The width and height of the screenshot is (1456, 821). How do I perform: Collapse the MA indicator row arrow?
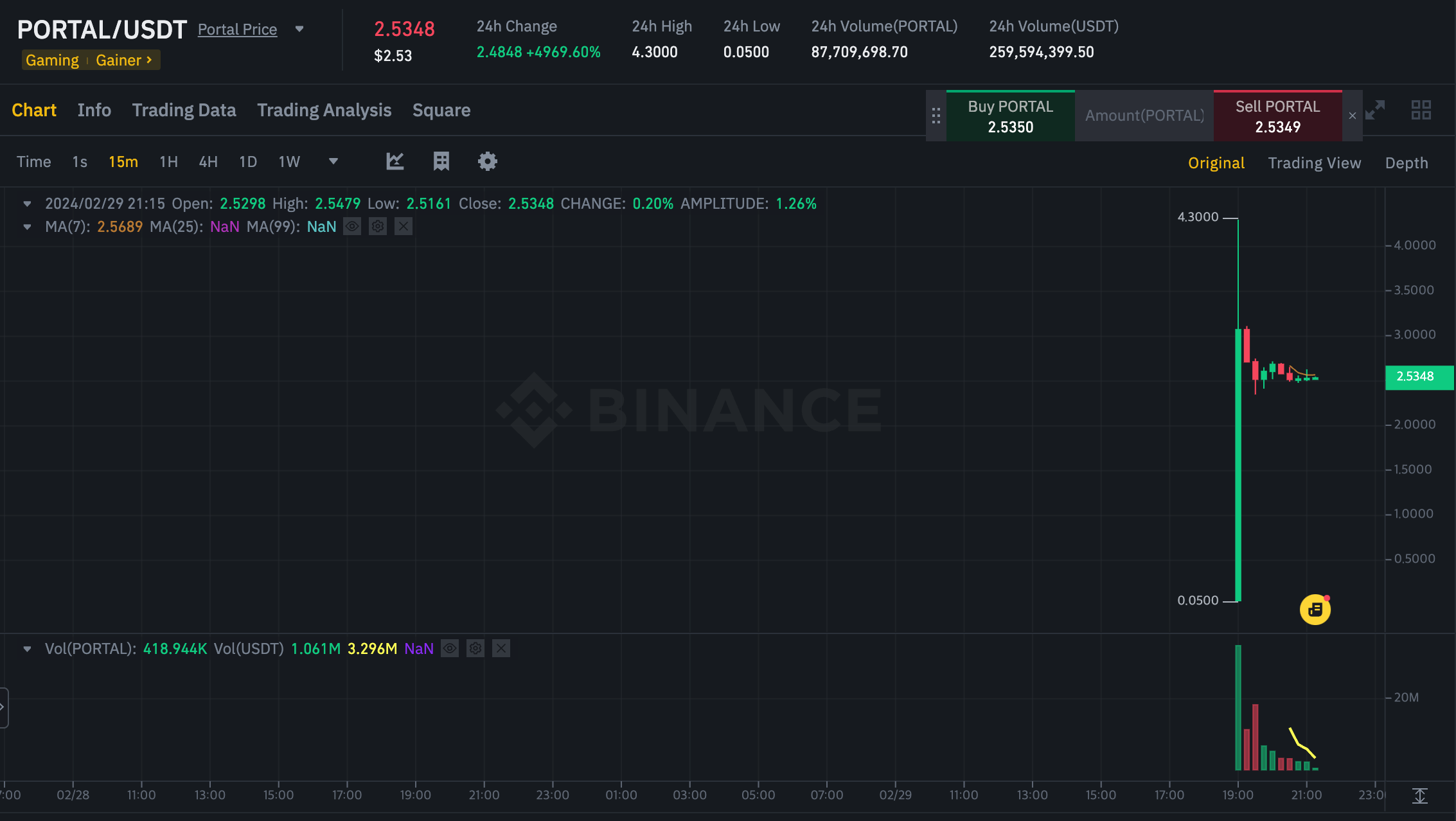27,227
